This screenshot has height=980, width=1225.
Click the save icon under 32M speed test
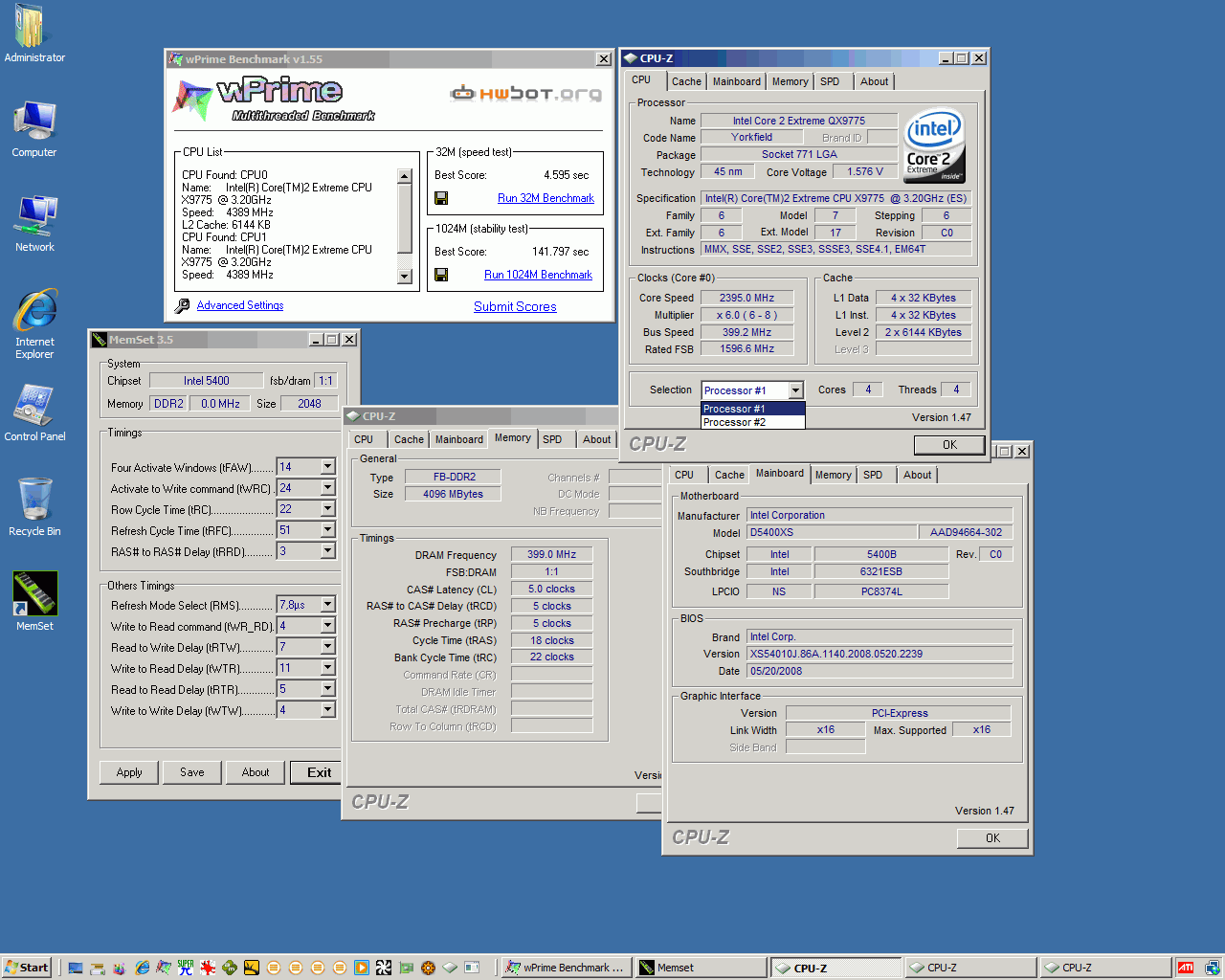click(x=441, y=198)
